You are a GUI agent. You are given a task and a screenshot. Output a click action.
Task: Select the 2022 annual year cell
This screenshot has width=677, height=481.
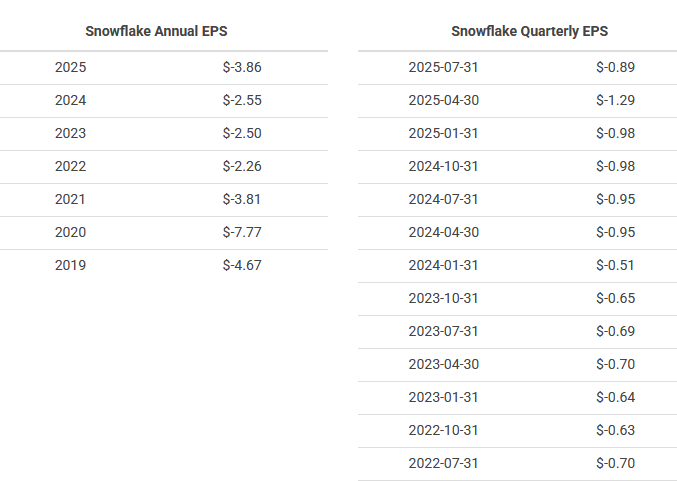click(x=71, y=167)
